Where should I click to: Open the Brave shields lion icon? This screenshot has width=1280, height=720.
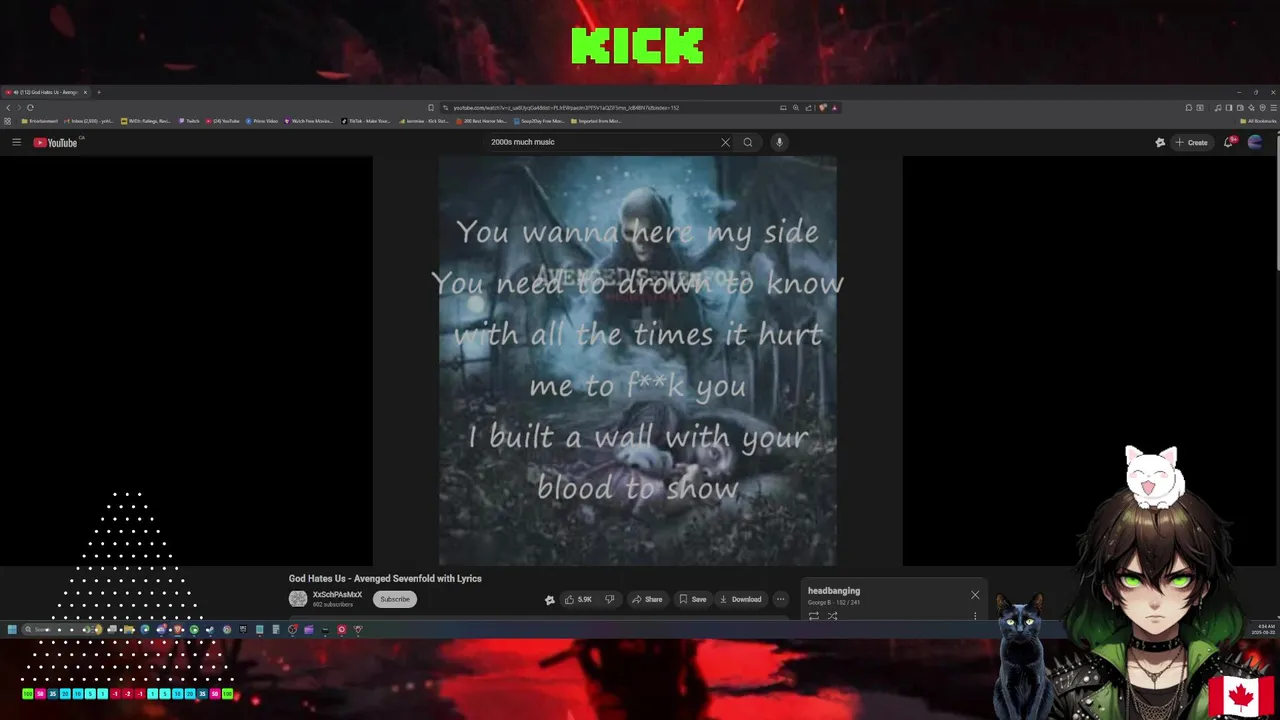(x=822, y=107)
